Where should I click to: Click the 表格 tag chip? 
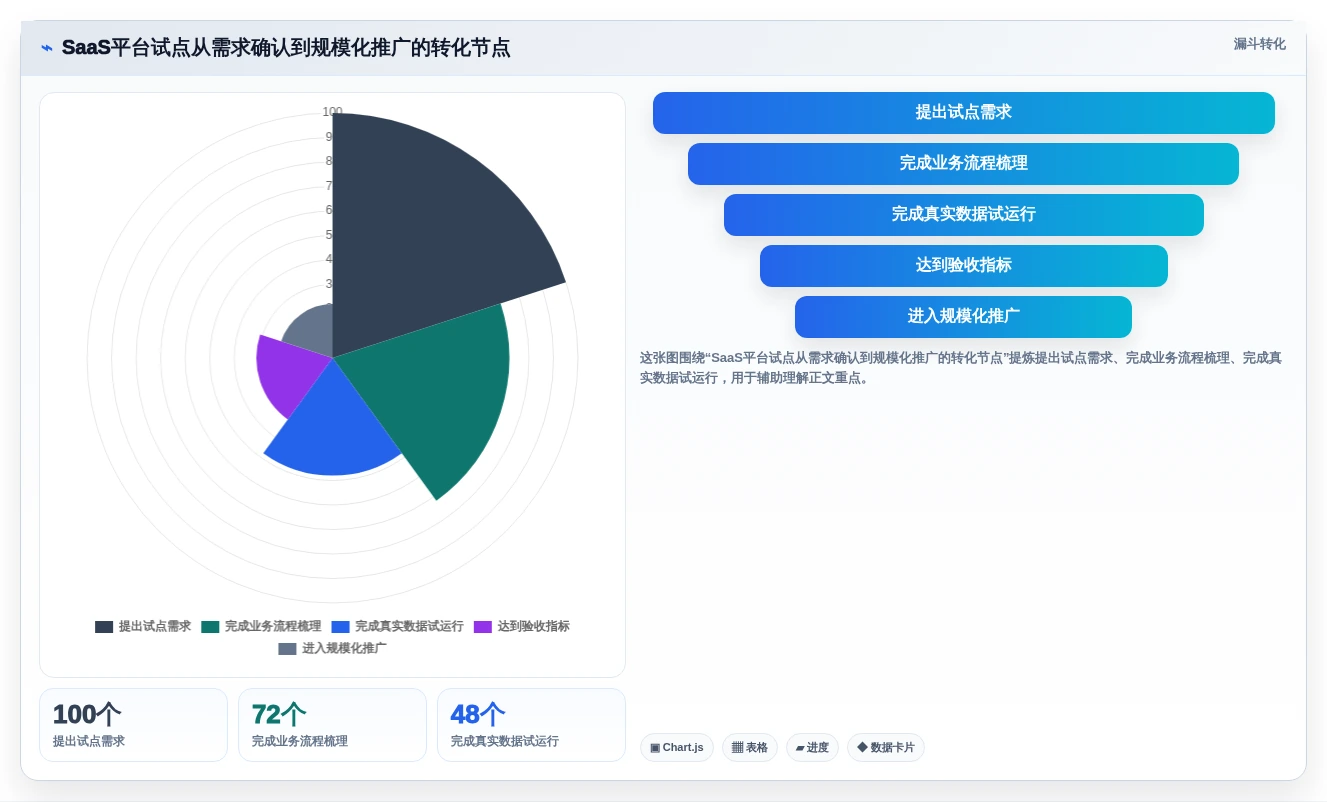pyautogui.click(x=750, y=748)
